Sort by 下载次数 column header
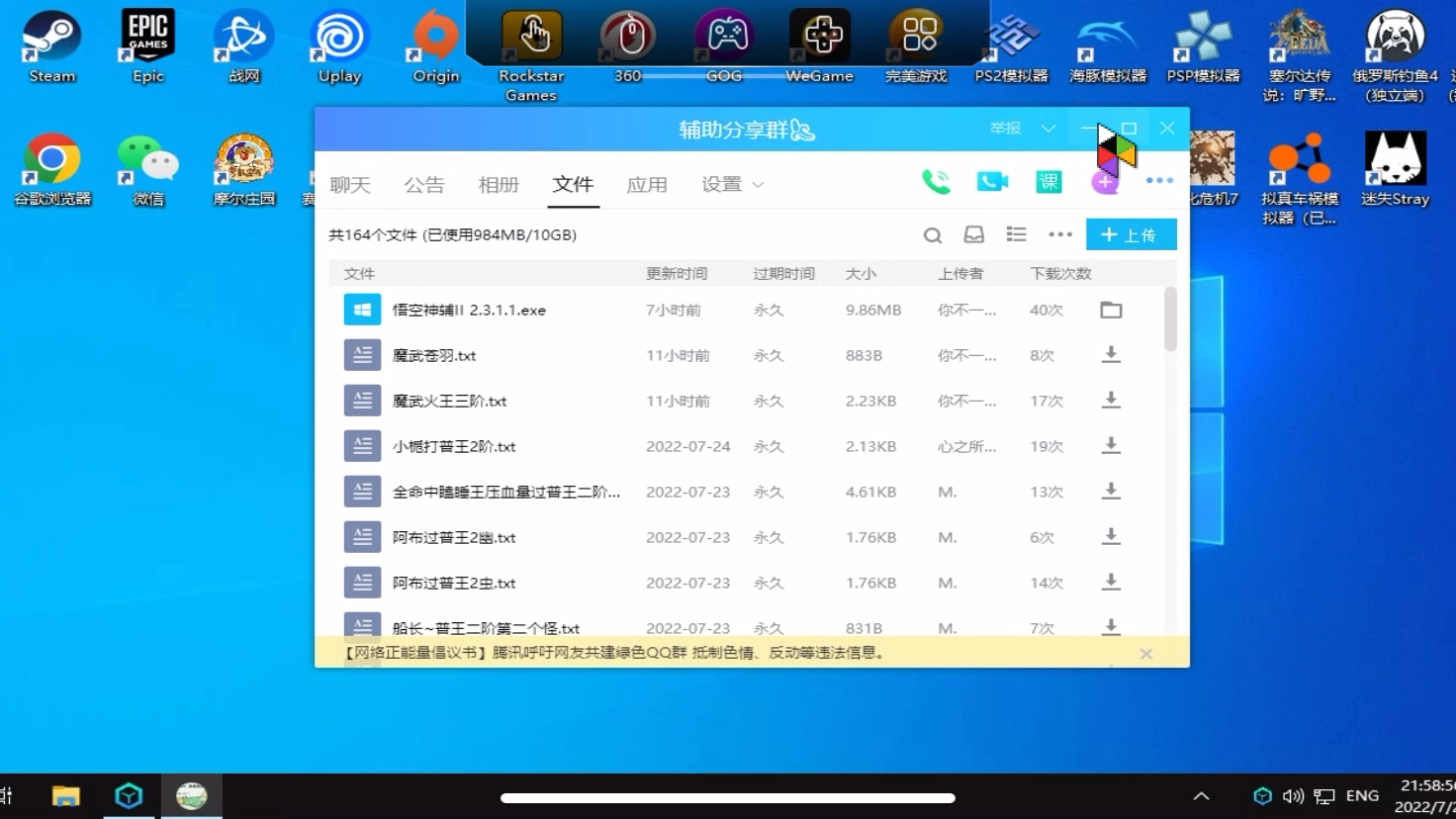The height and width of the screenshot is (819, 1456). [1060, 274]
